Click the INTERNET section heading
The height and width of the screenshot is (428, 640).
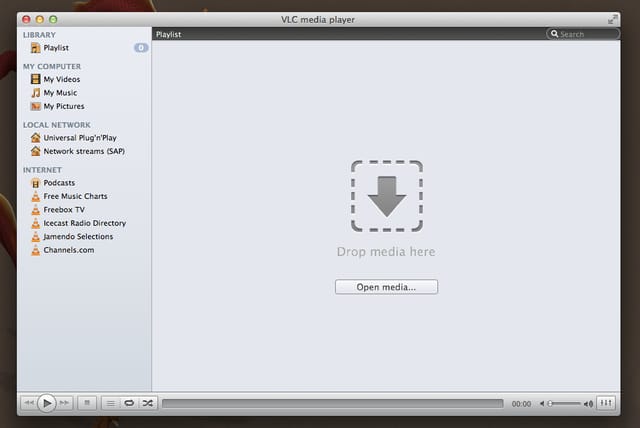click(x=42, y=170)
